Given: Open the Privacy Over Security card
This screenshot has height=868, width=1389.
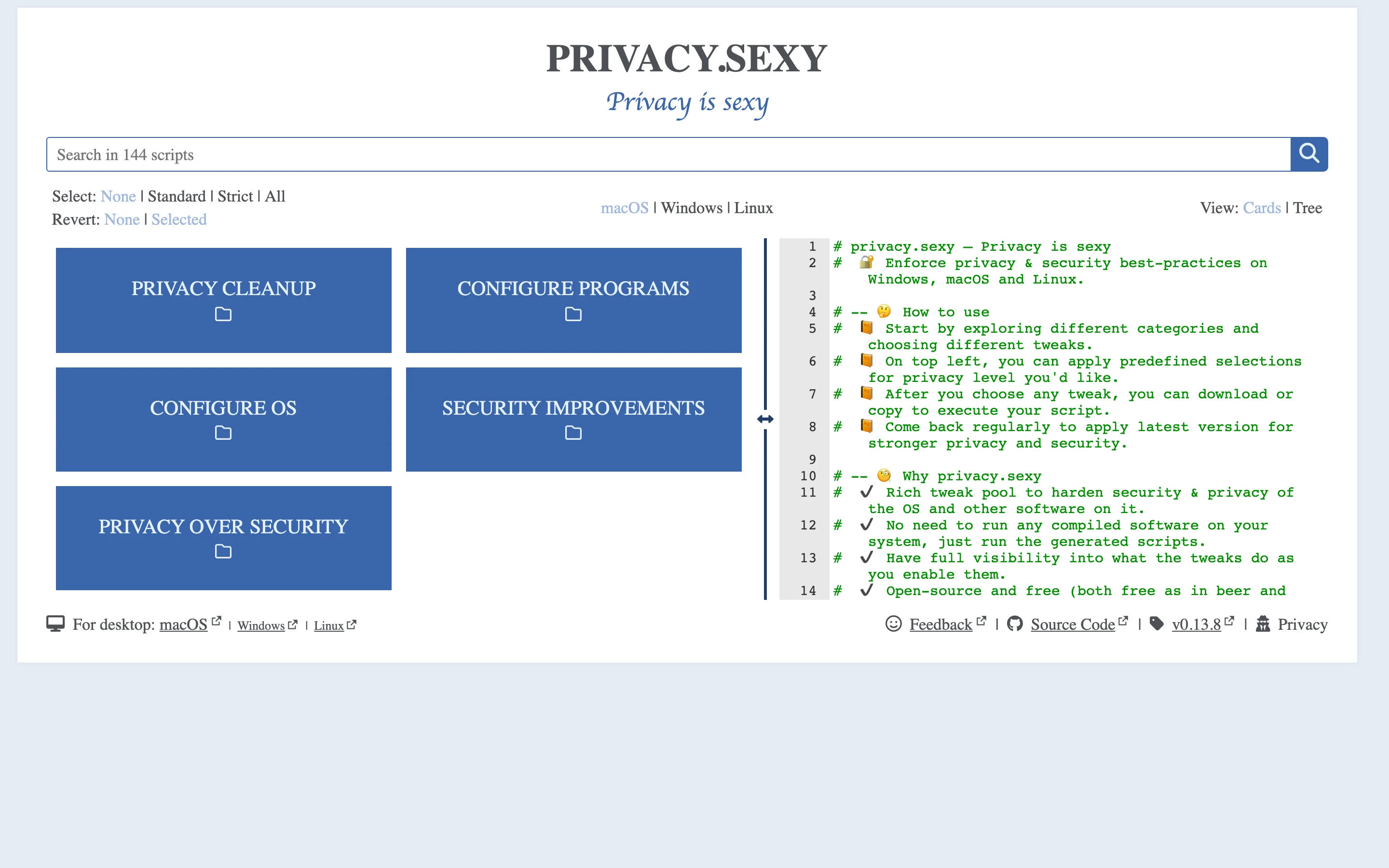Looking at the screenshot, I should point(223,539).
